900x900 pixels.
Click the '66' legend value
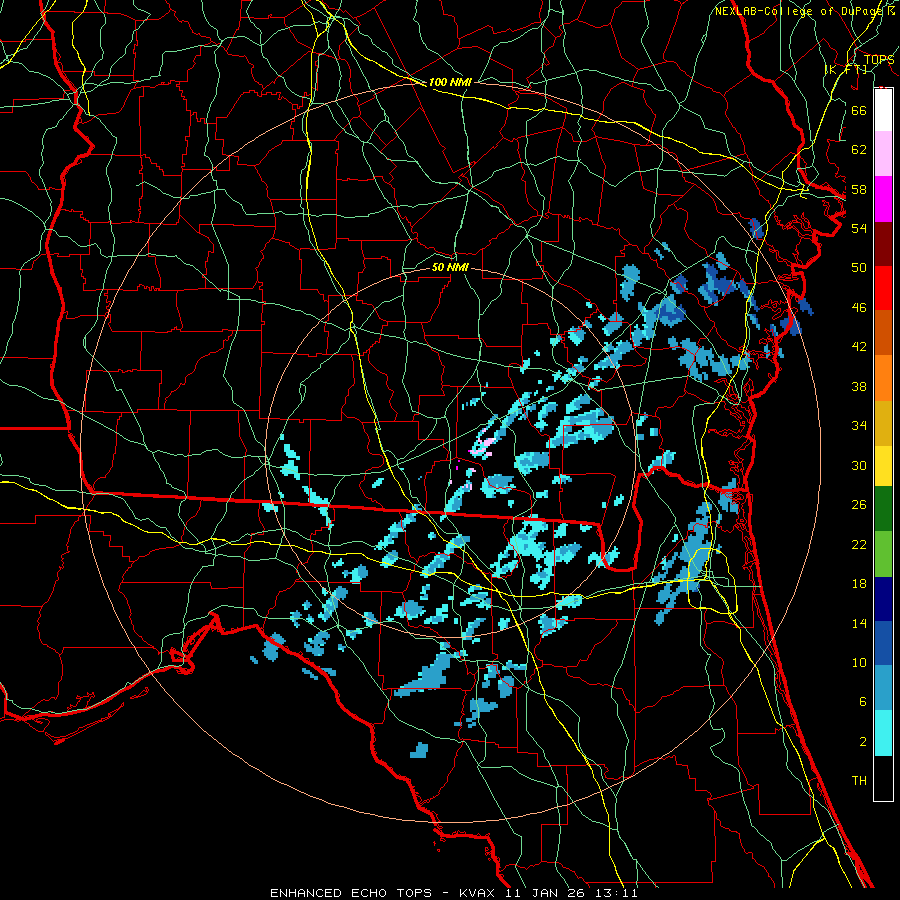point(859,110)
